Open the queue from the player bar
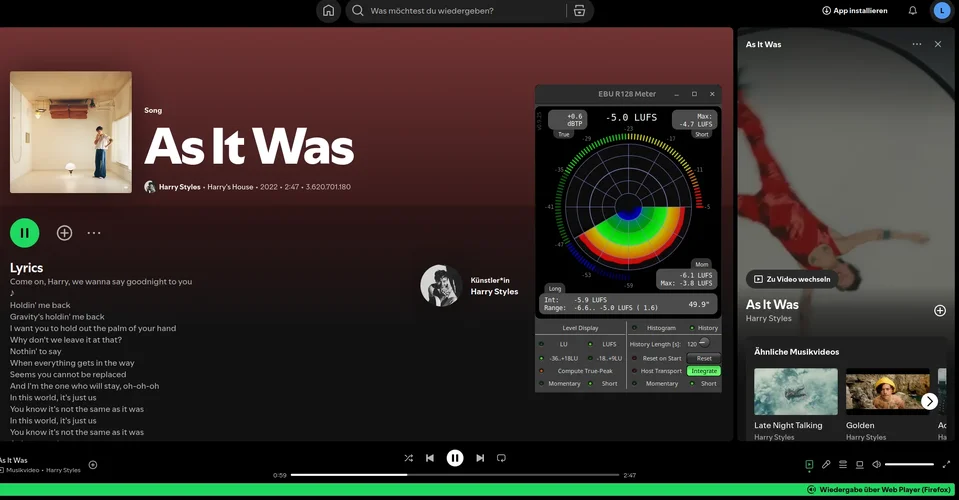 (843, 464)
